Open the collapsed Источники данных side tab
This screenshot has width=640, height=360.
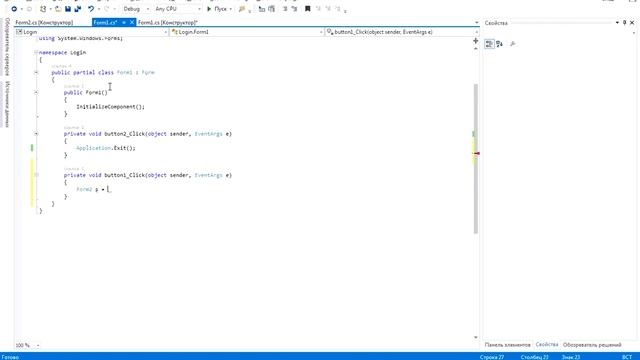pyautogui.click(x=7, y=104)
